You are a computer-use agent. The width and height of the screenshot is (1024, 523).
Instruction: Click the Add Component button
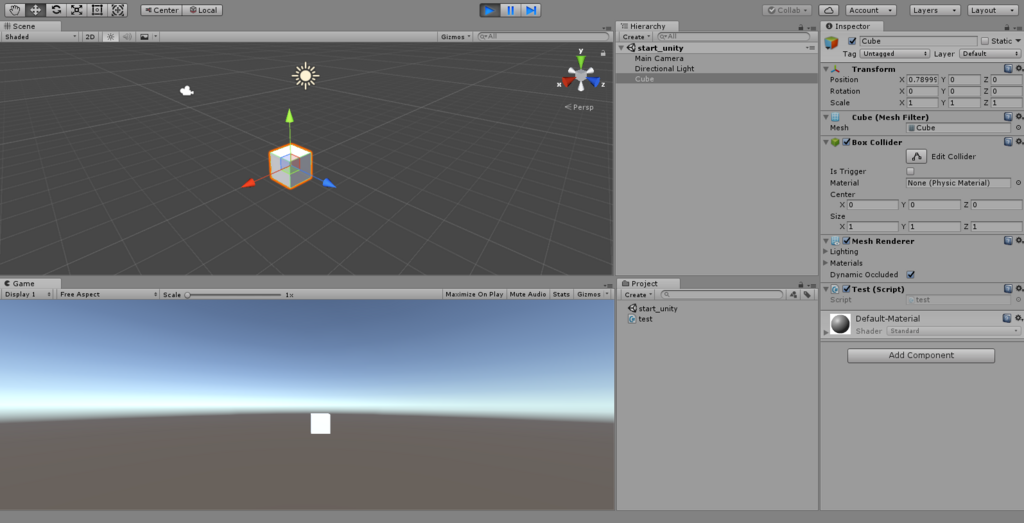coord(921,356)
